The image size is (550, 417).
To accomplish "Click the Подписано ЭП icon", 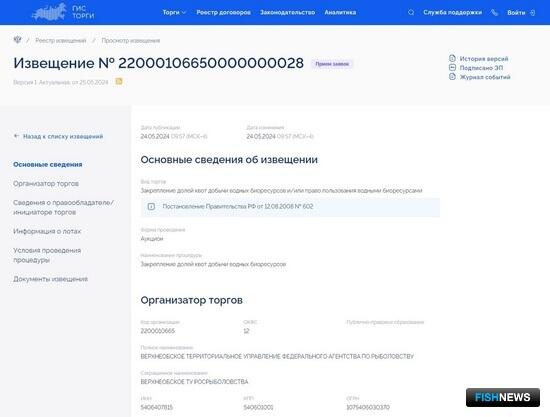I will 452,67.
